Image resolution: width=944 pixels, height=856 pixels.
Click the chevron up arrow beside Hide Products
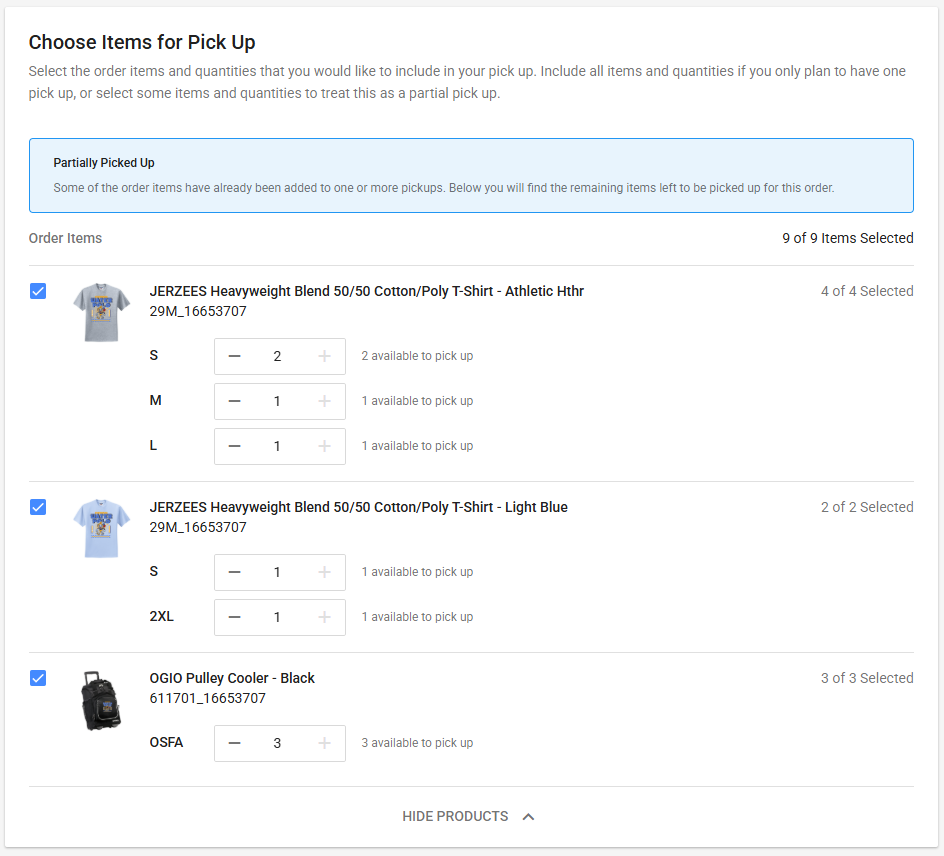click(x=529, y=816)
